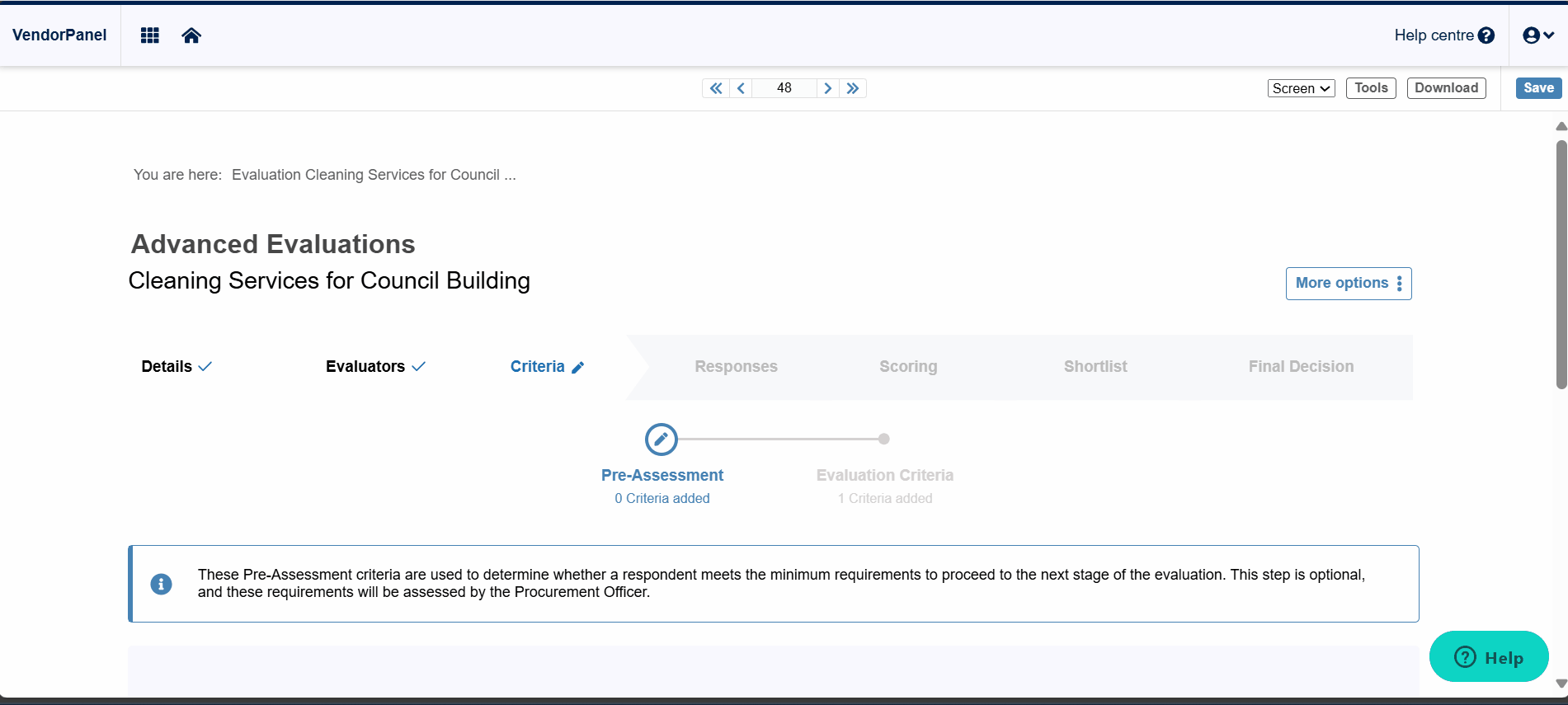Open the Screen dropdown
Viewport: 1568px width, 705px height.
(1301, 88)
